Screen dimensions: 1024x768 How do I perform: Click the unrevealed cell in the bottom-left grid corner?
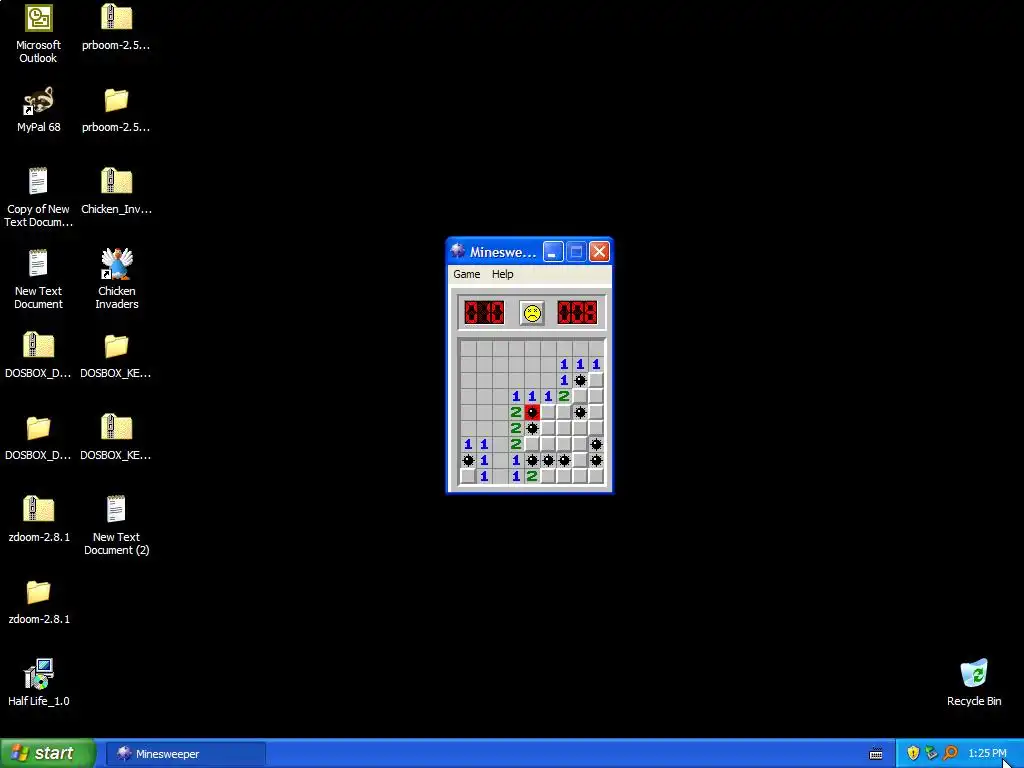[468, 476]
